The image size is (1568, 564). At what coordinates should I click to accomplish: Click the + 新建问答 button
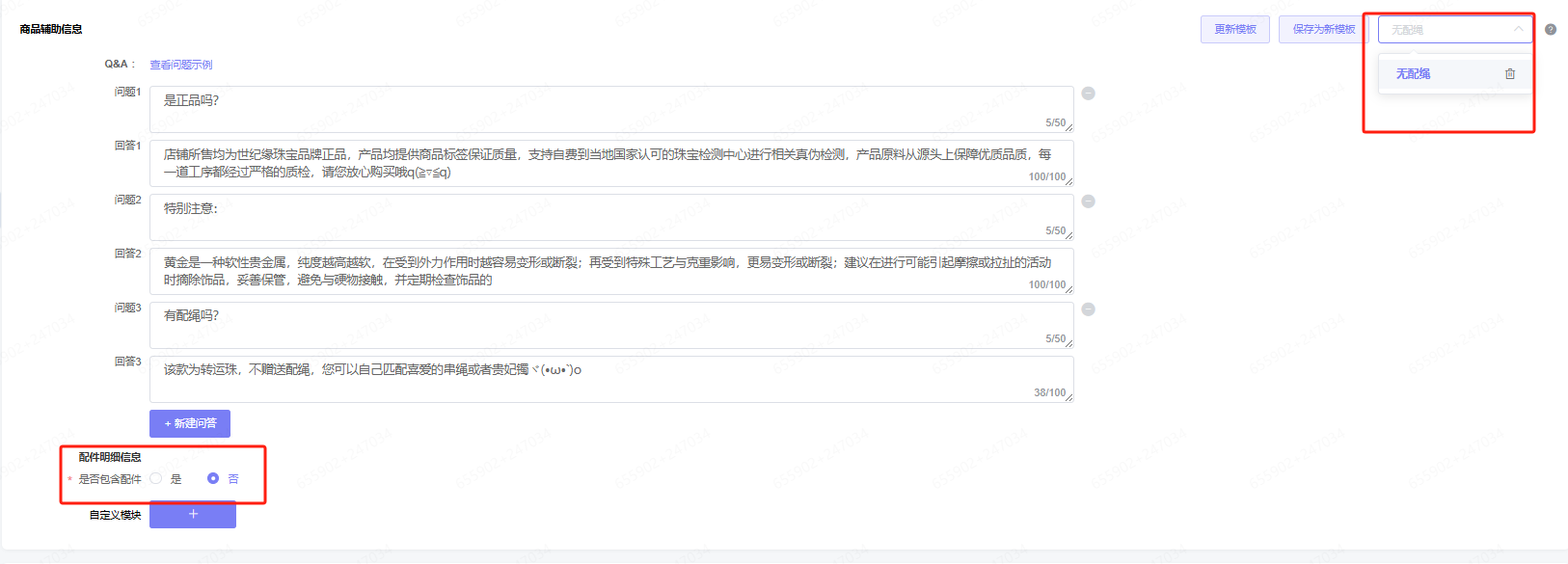tap(190, 423)
